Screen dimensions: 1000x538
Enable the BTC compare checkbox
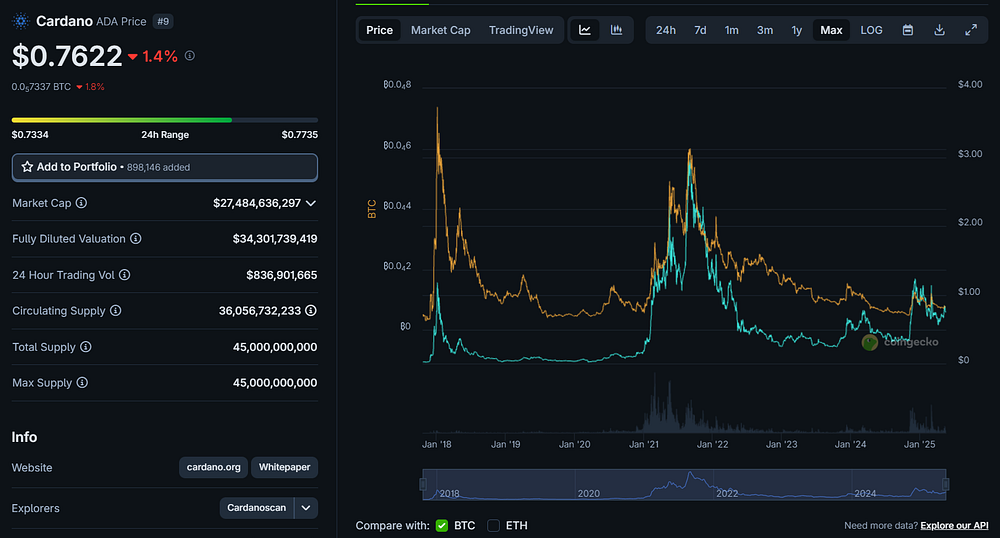(441, 525)
